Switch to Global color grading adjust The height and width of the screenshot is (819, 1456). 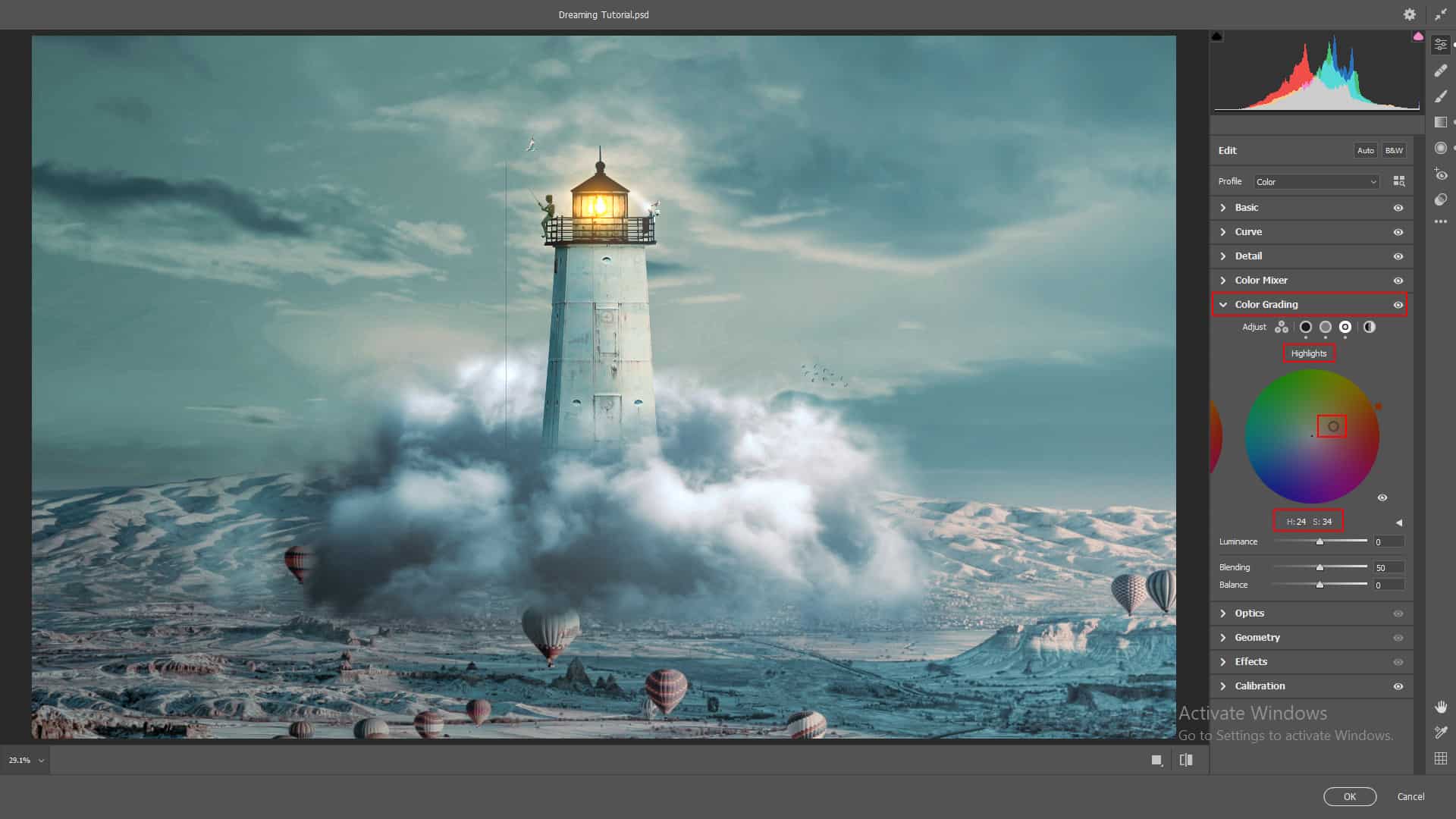coord(1369,328)
